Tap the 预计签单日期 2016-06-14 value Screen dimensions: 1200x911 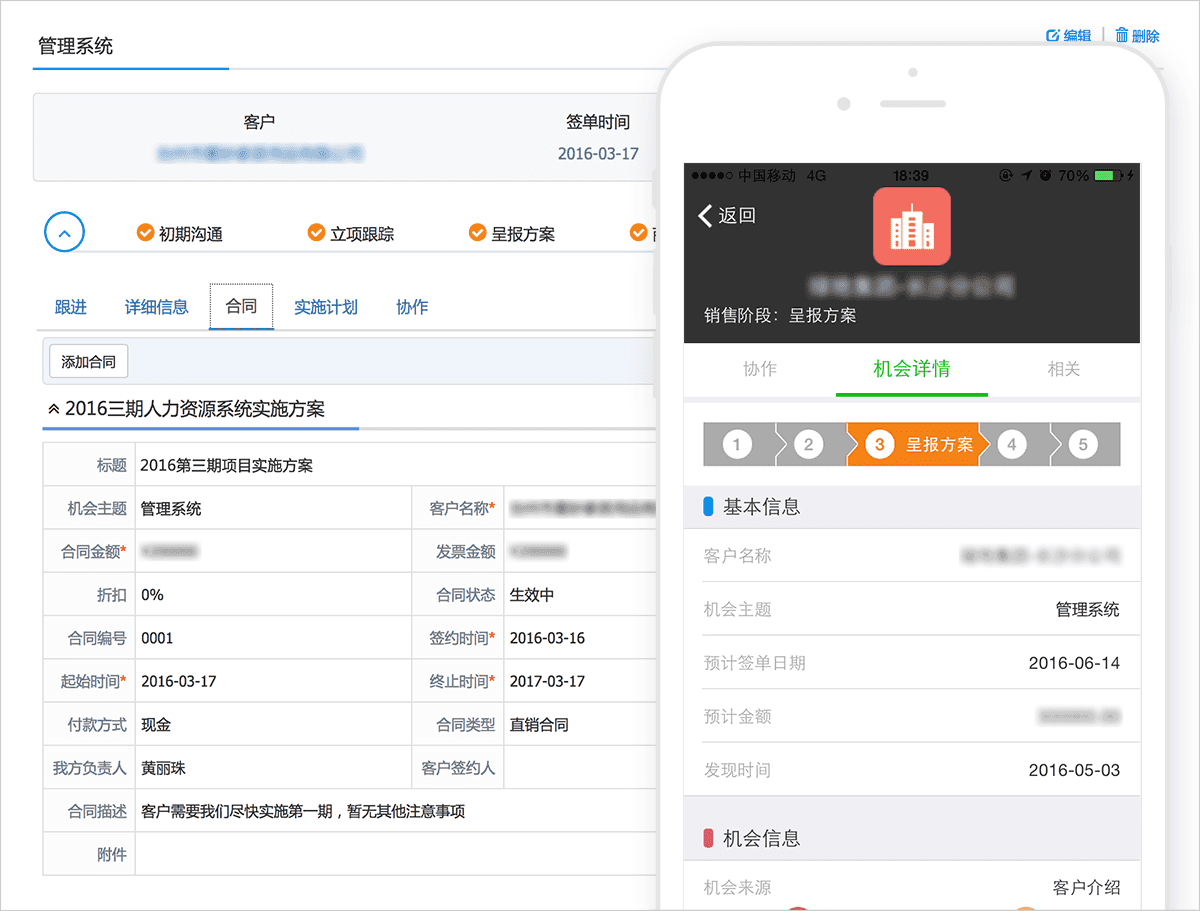pyautogui.click(x=1074, y=663)
